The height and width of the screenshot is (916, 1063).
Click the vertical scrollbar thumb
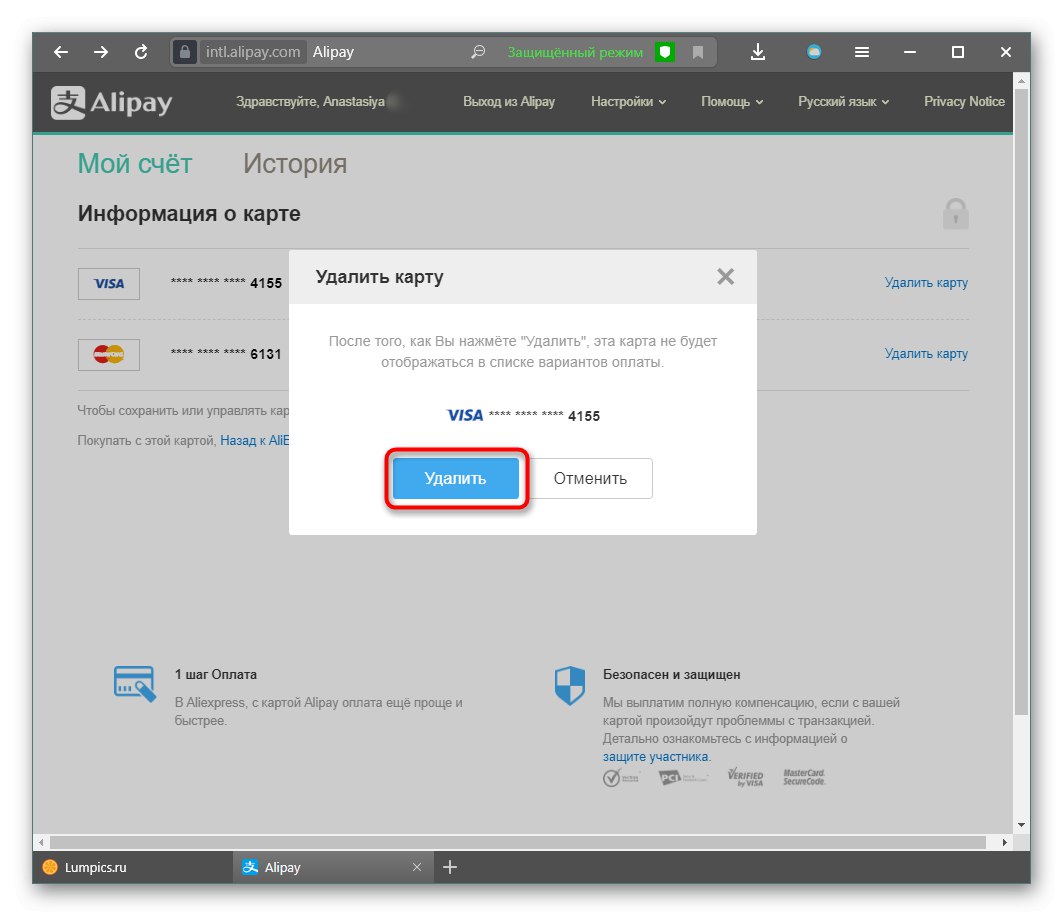(x=1022, y=401)
